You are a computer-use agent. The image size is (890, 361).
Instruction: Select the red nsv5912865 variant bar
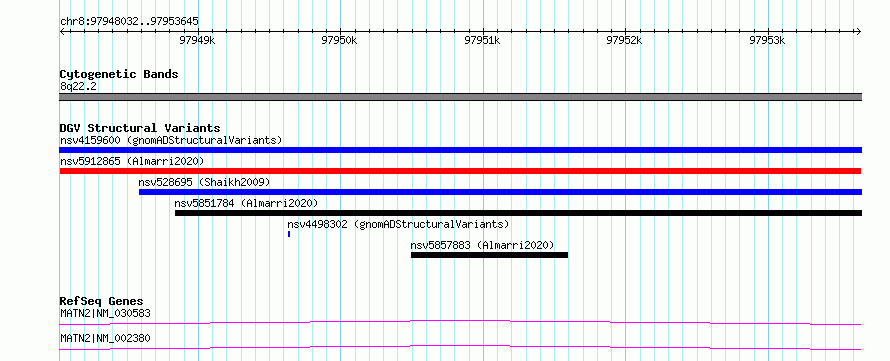point(460,171)
